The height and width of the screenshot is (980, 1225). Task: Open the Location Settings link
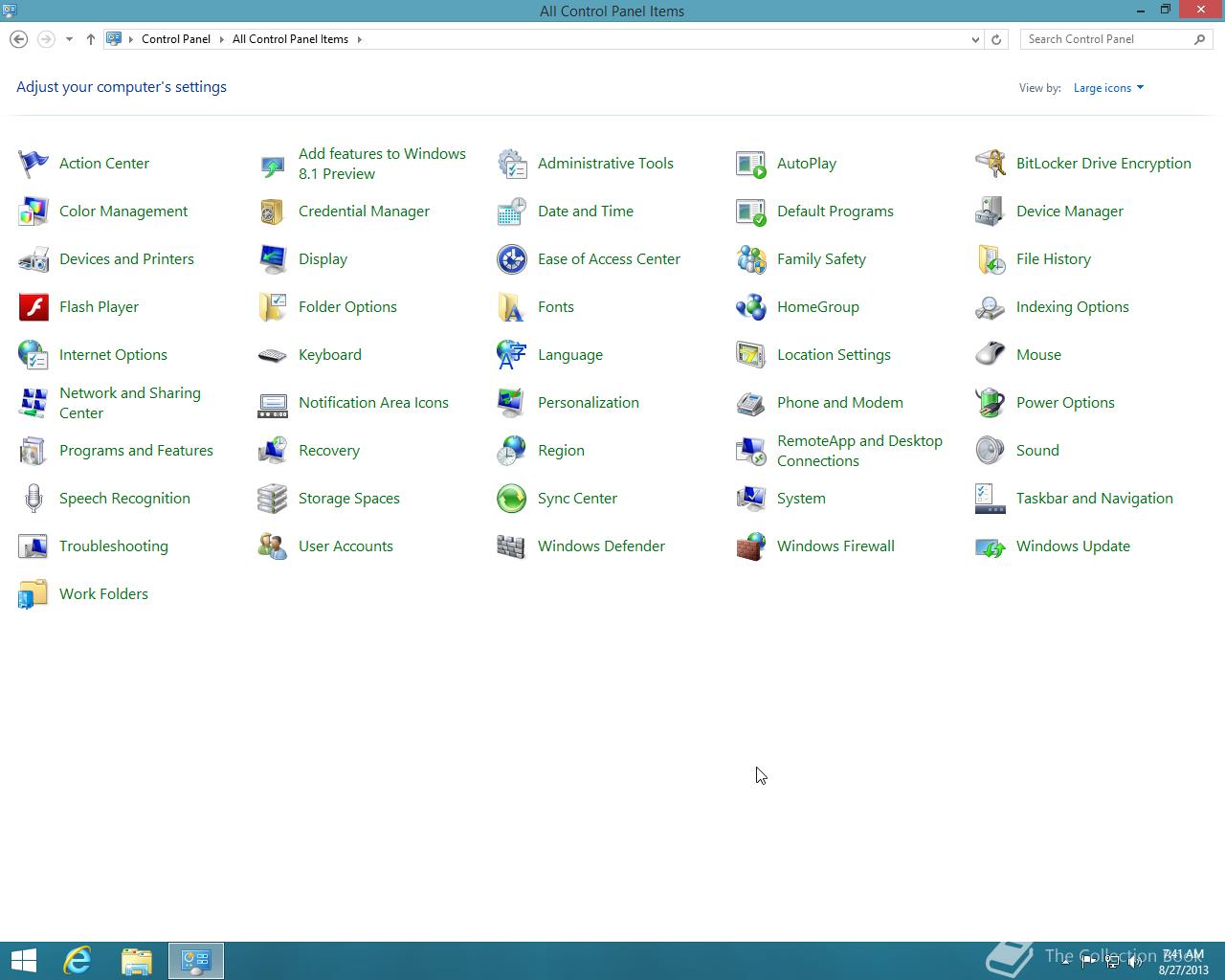pos(834,355)
